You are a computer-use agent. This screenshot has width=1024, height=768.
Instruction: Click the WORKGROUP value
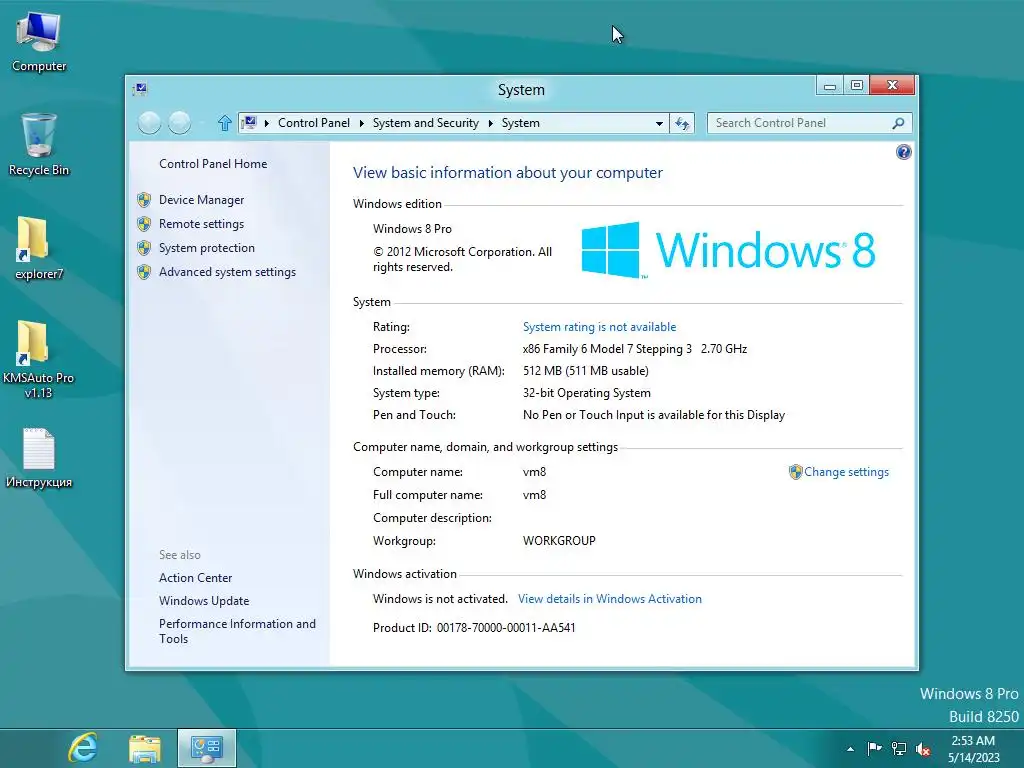click(559, 541)
